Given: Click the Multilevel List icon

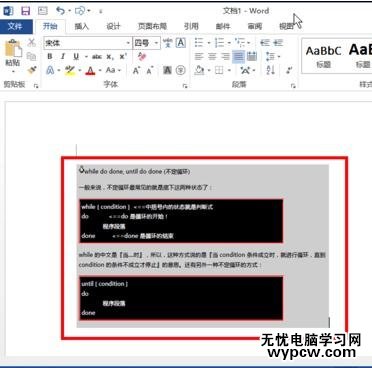Looking at the screenshot, I should pos(239,43).
